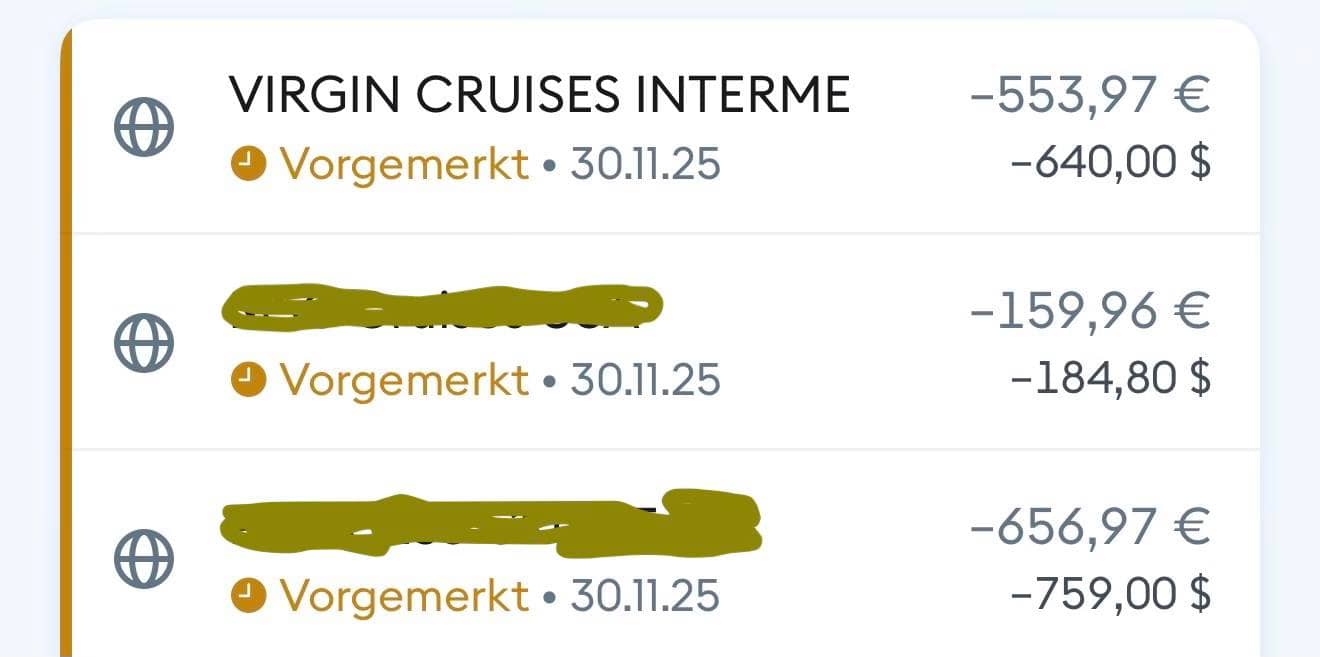Viewport: 1320px width, 657px height.
Task: Click pending clock icon in −184,80 $ row
Action: [248, 379]
